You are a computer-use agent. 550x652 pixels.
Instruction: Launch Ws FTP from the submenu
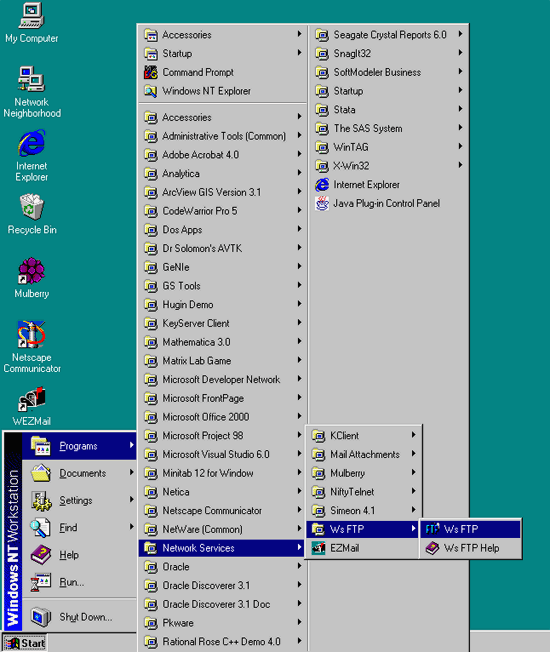pyautogui.click(x=471, y=529)
